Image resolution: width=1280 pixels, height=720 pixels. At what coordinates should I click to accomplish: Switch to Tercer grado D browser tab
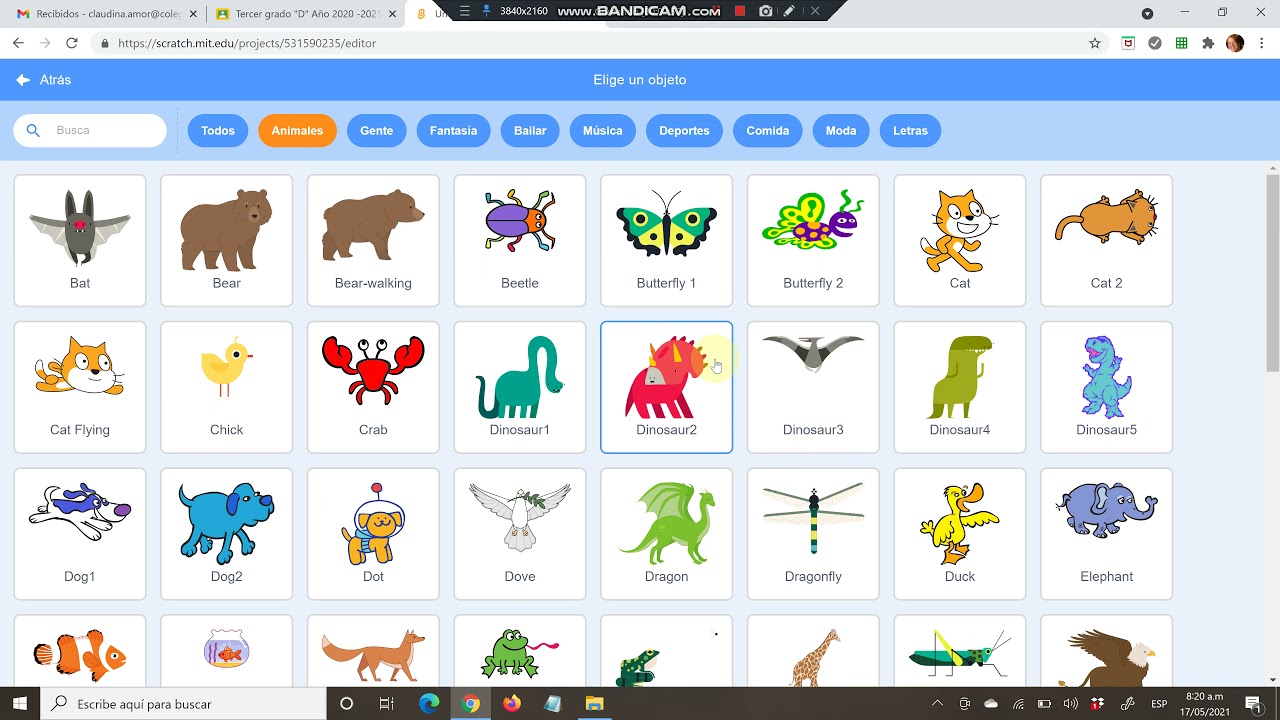click(x=305, y=14)
